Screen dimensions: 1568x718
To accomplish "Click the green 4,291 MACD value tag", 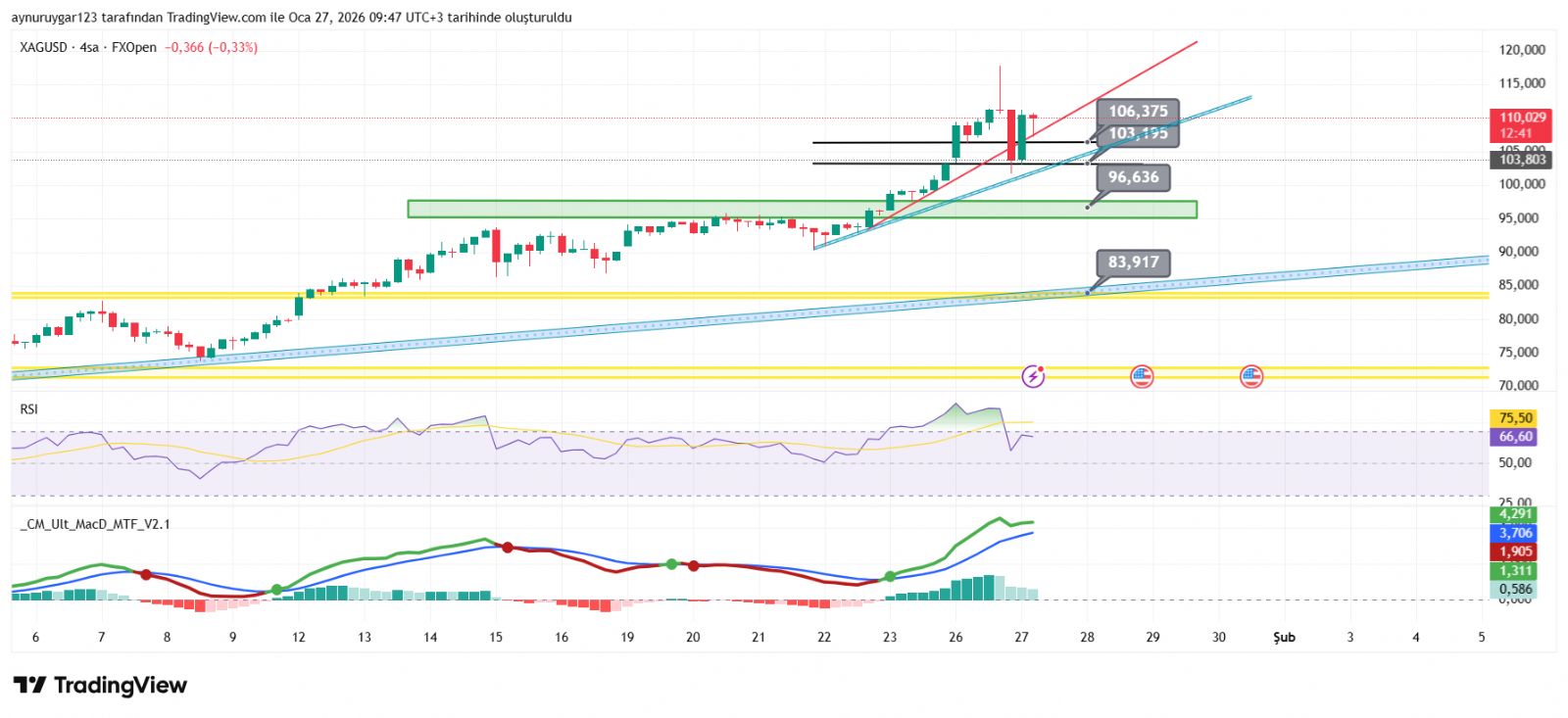I will [x=1515, y=514].
